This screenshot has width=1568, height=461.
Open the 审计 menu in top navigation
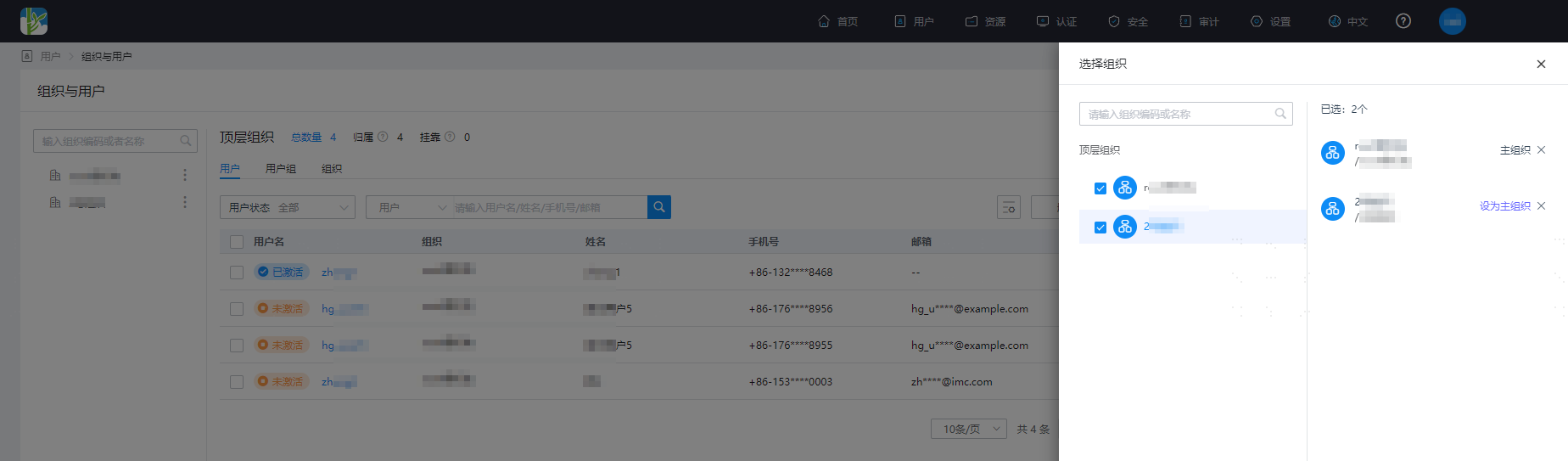(x=1199, y=21)
